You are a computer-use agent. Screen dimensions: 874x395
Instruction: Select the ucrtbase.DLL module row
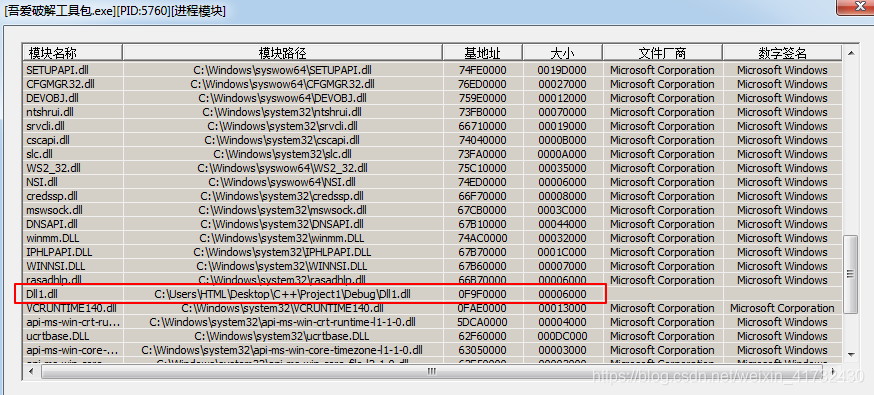tap(432, 336)
